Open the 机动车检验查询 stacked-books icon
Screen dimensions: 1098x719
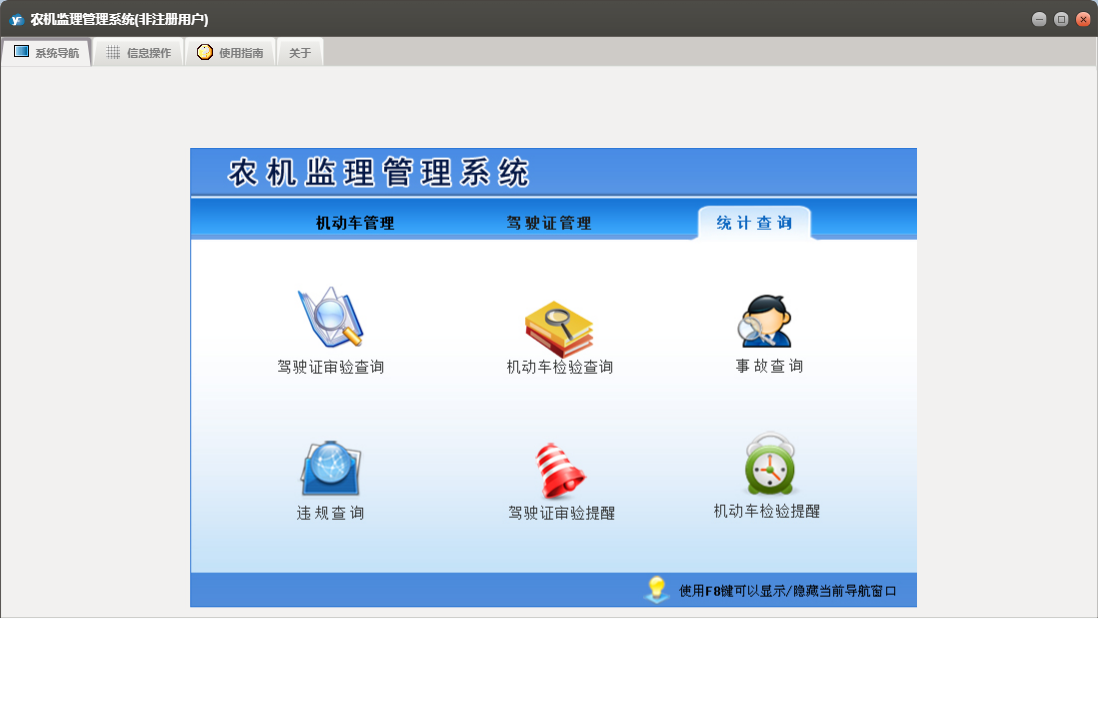pos(560,328)
